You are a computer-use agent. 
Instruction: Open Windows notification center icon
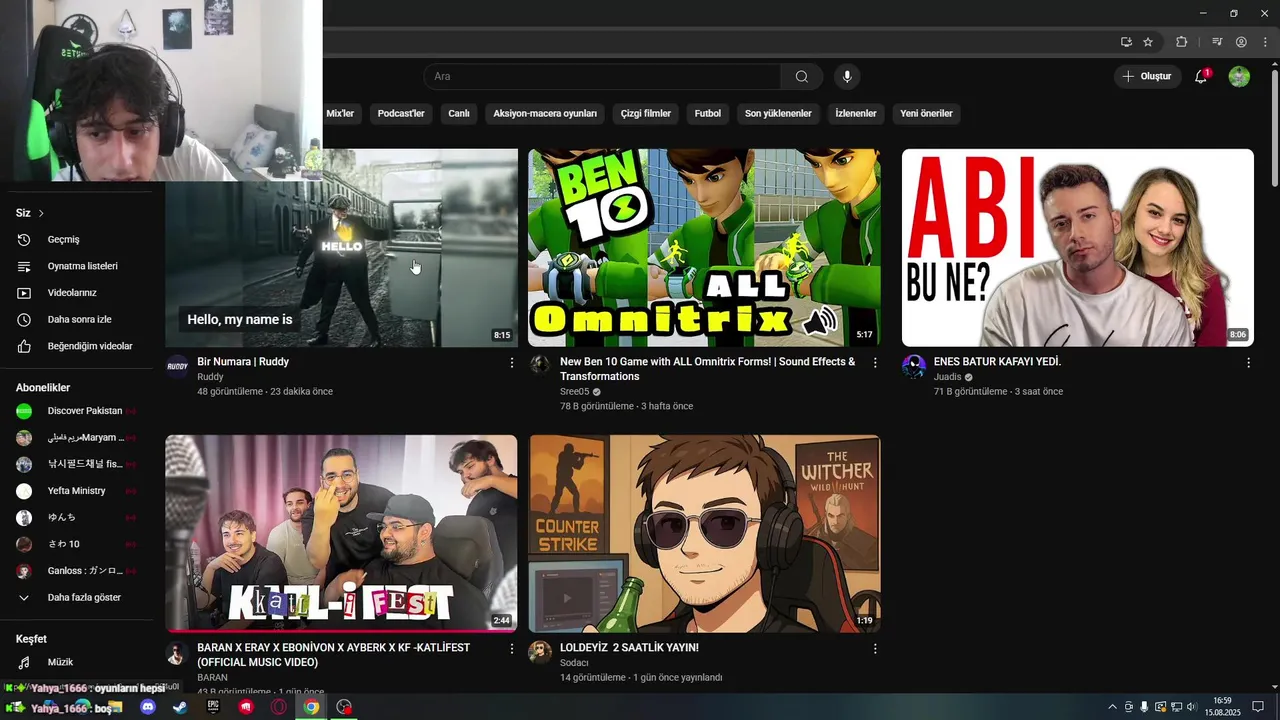point(1258,707)
